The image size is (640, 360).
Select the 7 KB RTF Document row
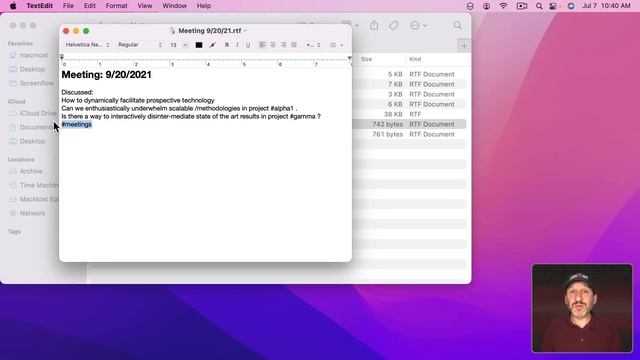click(x=409, y=84)
